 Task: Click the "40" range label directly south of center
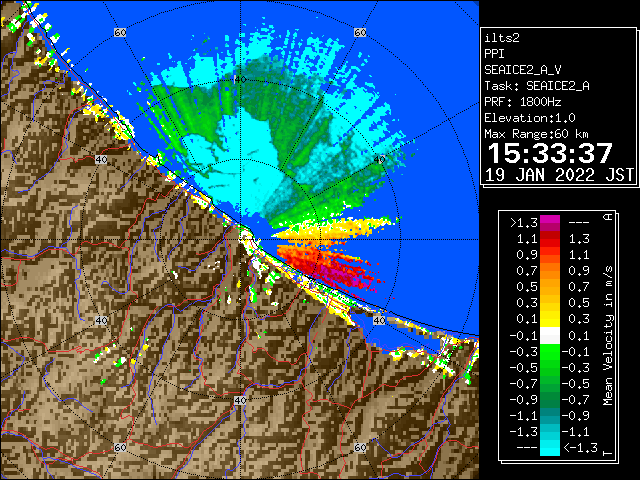coord(240,400)
